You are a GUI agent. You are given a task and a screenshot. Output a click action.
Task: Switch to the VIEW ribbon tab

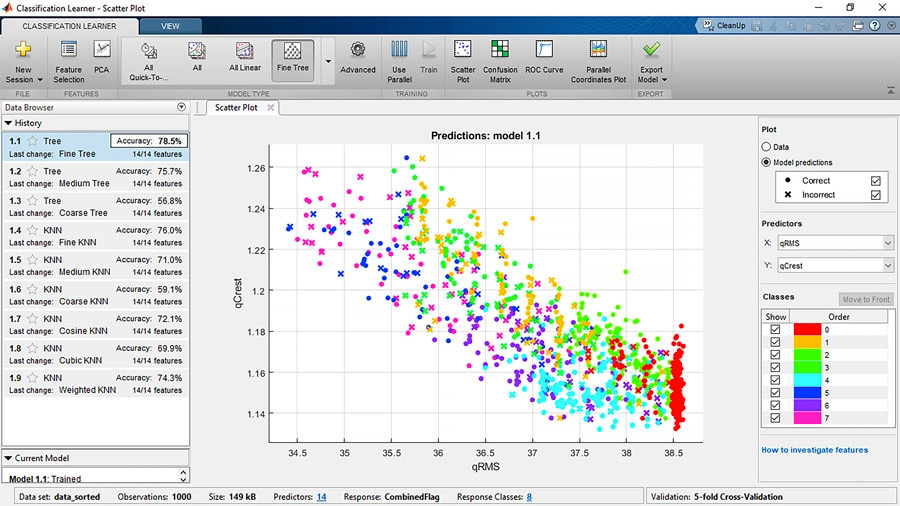pos(171,25)
